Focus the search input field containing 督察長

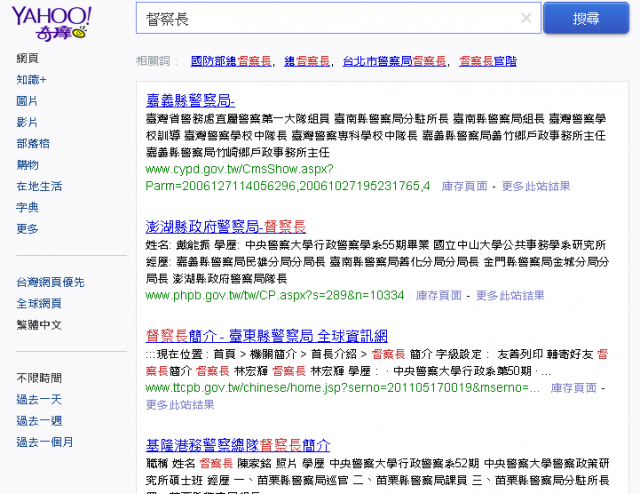pyautogui.click(x=338, y=18)
